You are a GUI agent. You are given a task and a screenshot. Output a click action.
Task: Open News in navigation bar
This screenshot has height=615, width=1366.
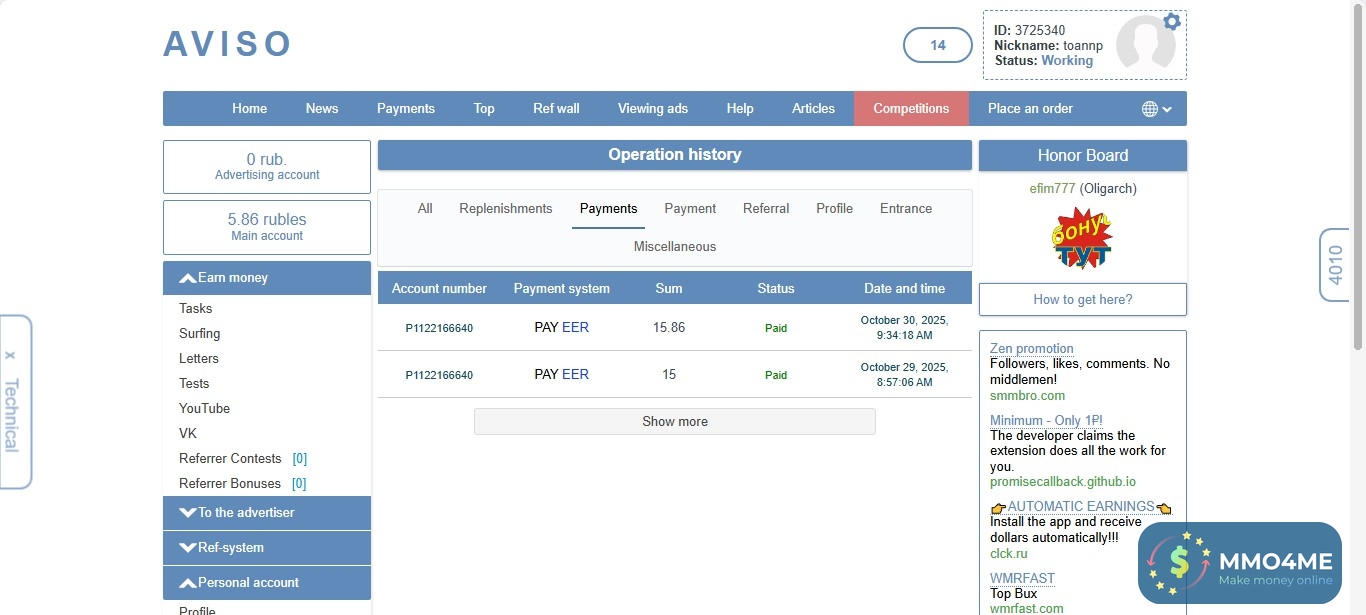point(322,109)
